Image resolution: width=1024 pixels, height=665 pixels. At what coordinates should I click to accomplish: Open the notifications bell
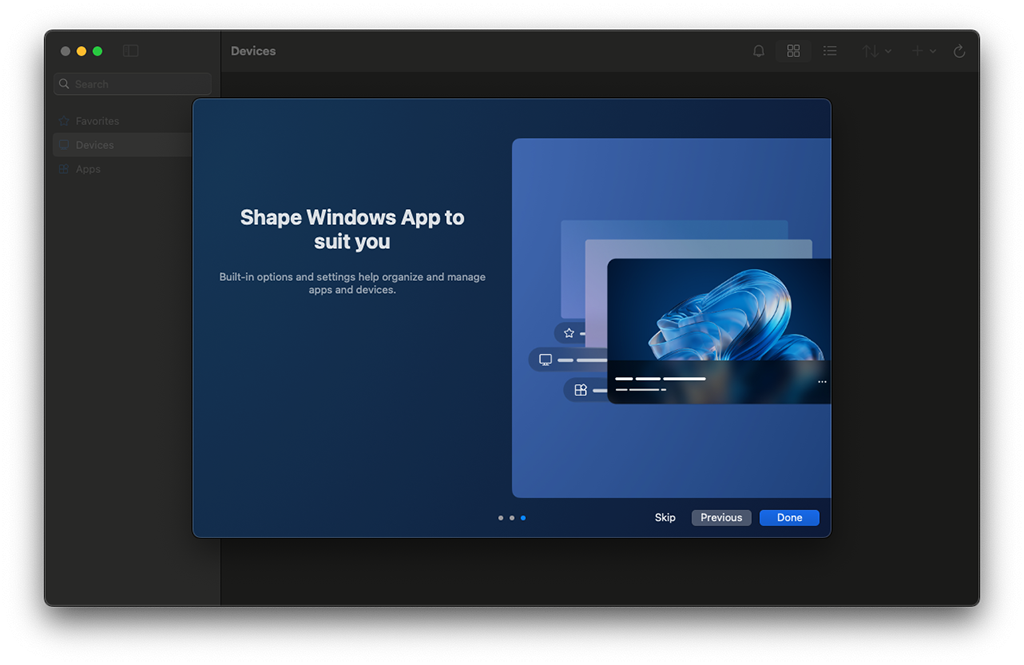coord(758,51)
